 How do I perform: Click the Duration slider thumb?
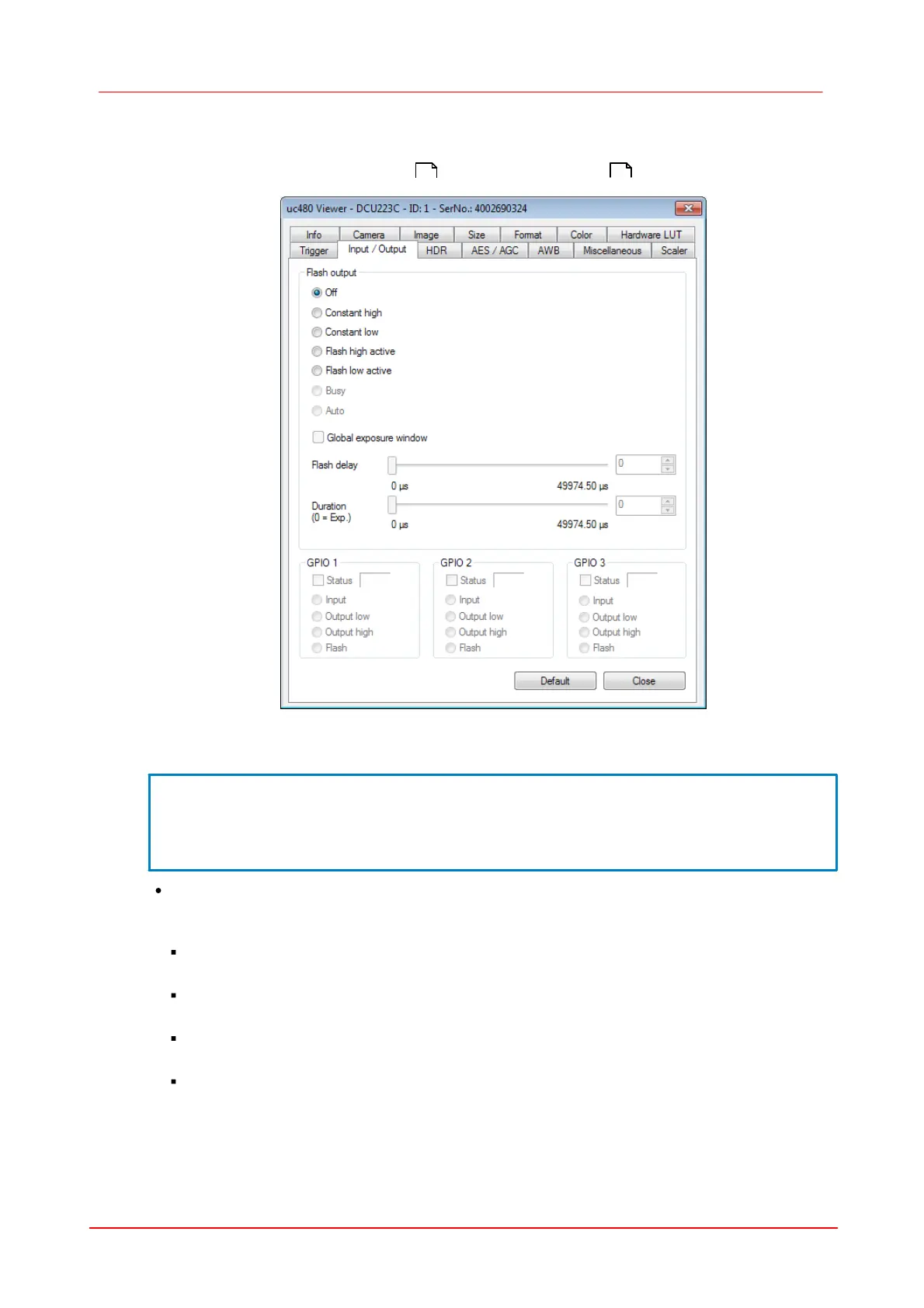point(392,505)
